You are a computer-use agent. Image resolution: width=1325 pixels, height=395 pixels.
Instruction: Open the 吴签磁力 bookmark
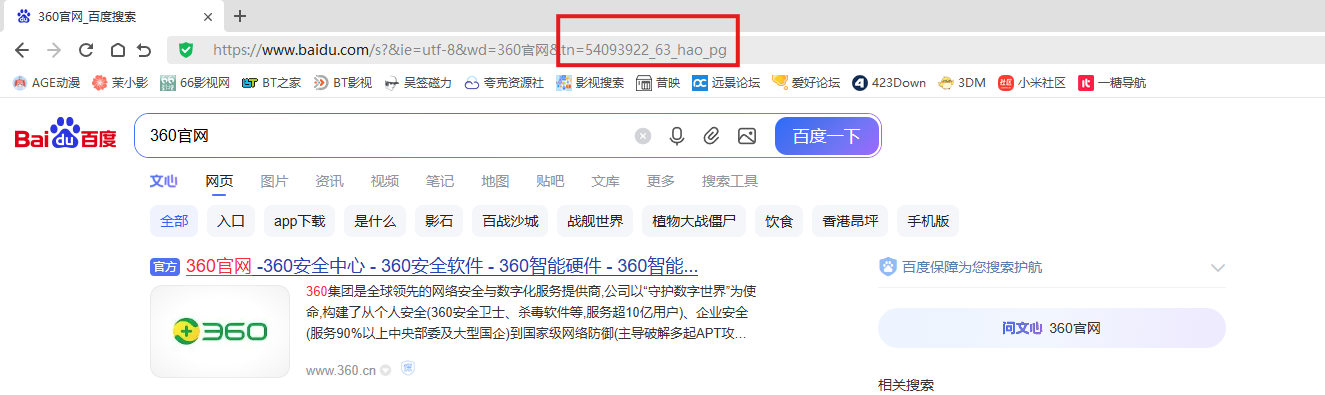(x=418, y=83)
